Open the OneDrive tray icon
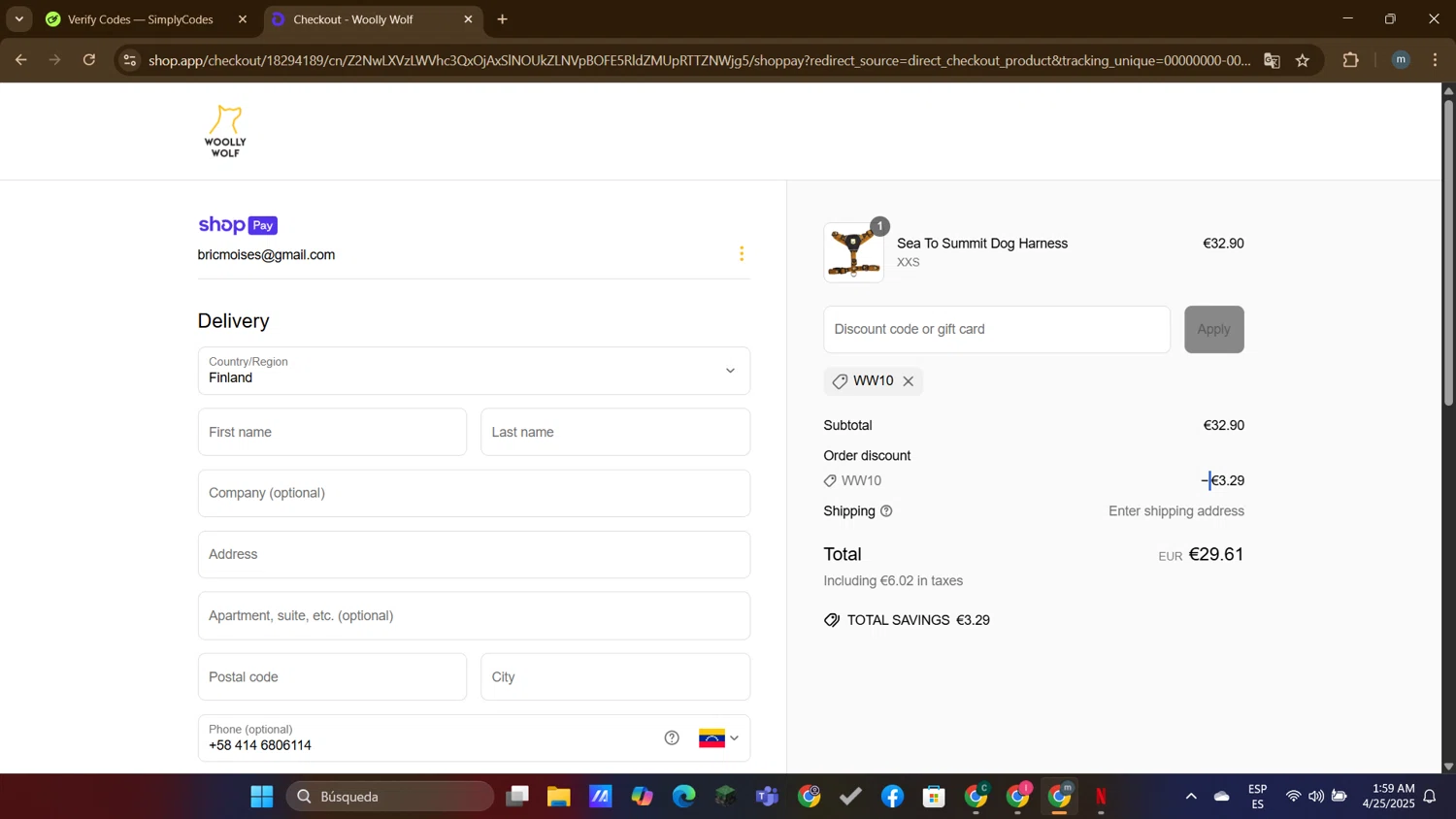This screenshot has width=1456, height=819. [1222, 797]
